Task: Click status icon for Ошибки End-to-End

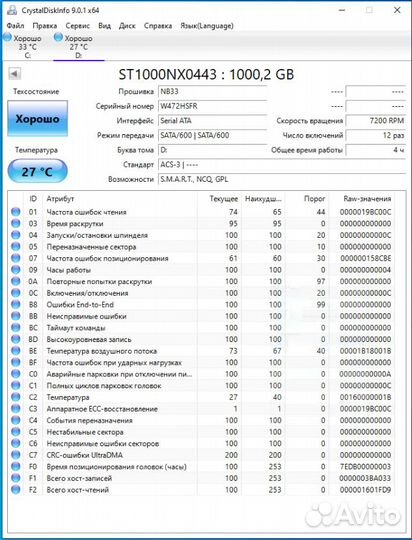Action: [16, 304]
